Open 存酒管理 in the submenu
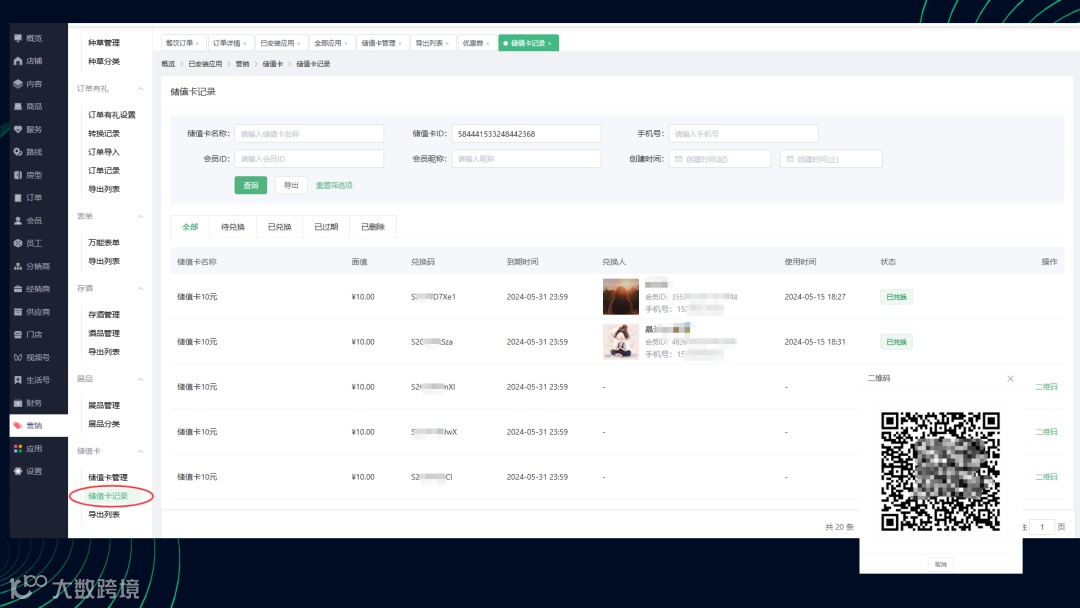The image size is (1080, 608). pos(104,315)
